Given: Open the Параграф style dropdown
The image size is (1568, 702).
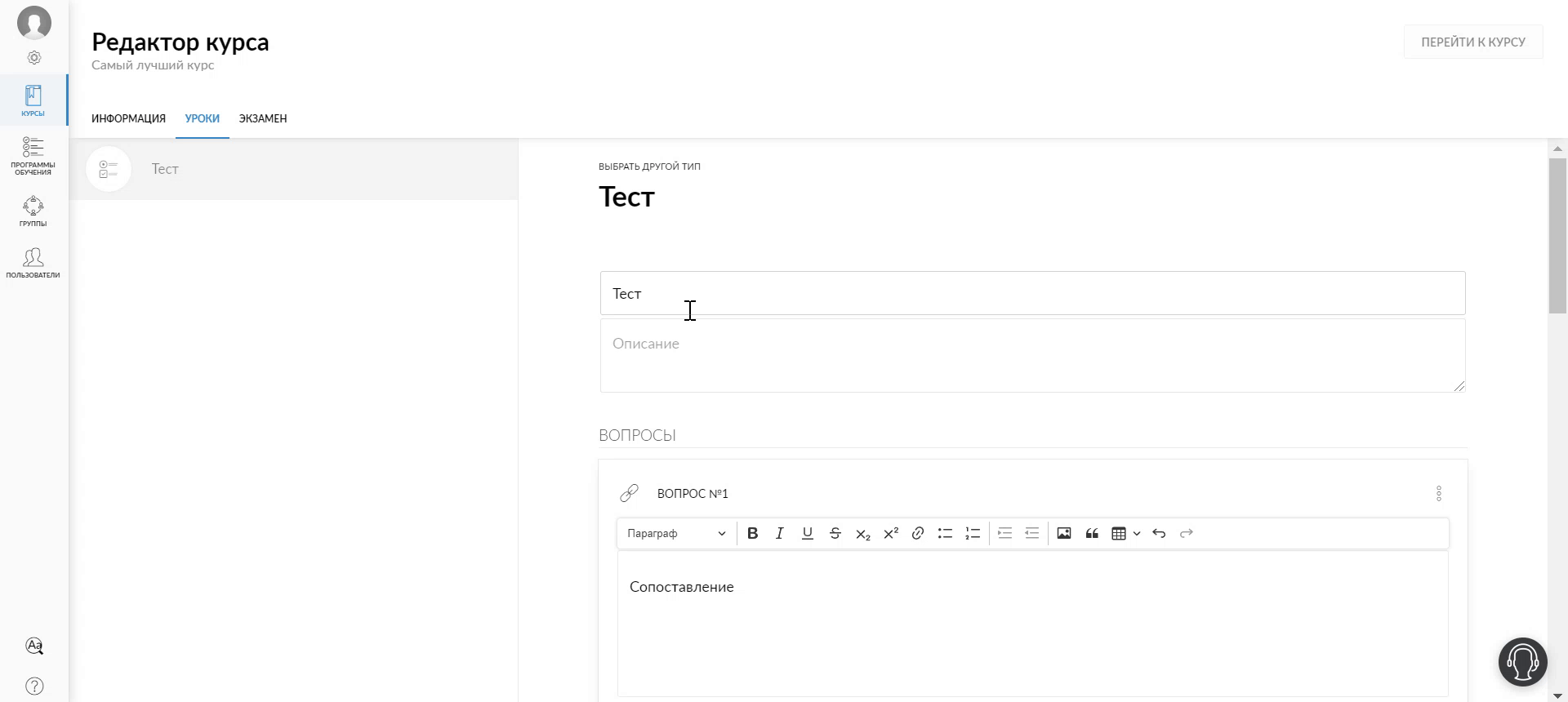Looking at the screenshot, I should [676, 533].
